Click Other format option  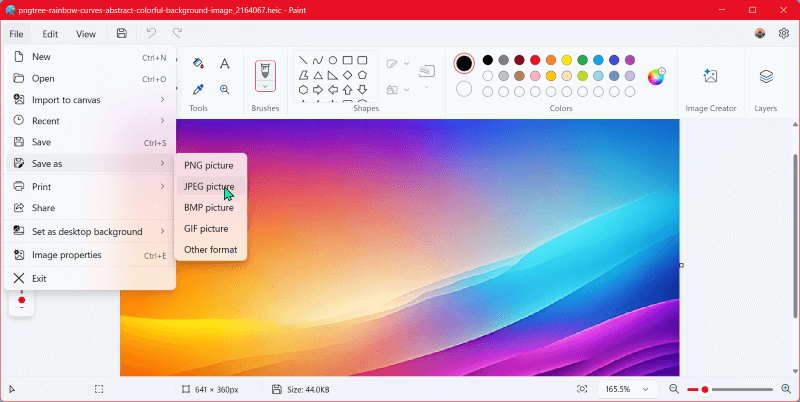click(210, 249)
